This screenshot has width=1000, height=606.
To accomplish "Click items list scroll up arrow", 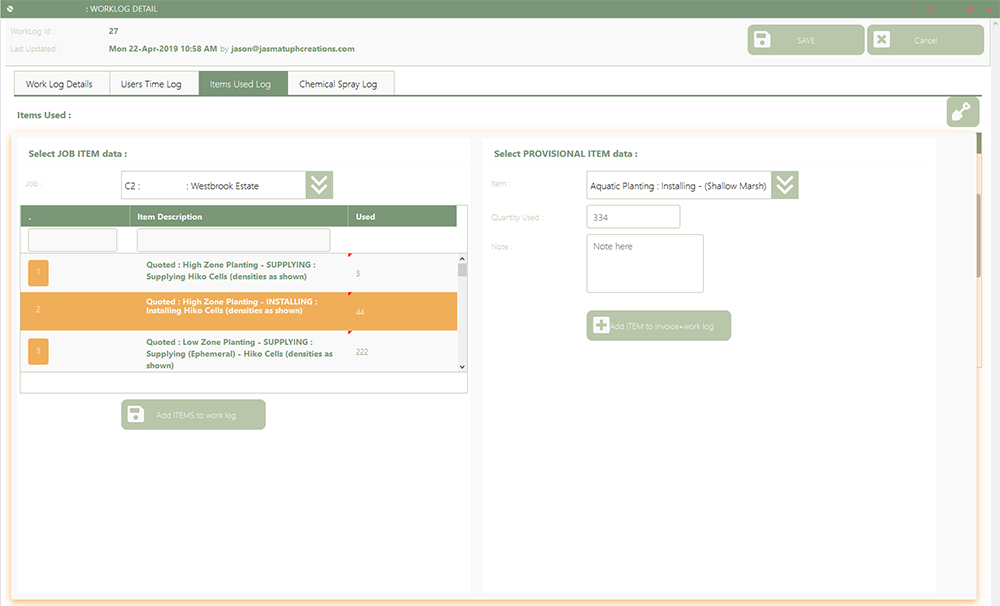I will coord(462,259).
